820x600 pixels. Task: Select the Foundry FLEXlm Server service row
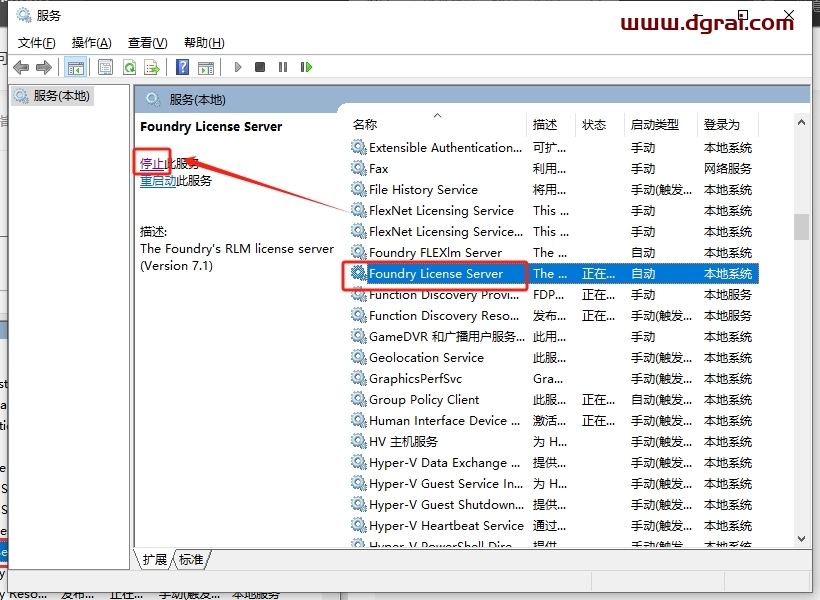click(435, 253)
